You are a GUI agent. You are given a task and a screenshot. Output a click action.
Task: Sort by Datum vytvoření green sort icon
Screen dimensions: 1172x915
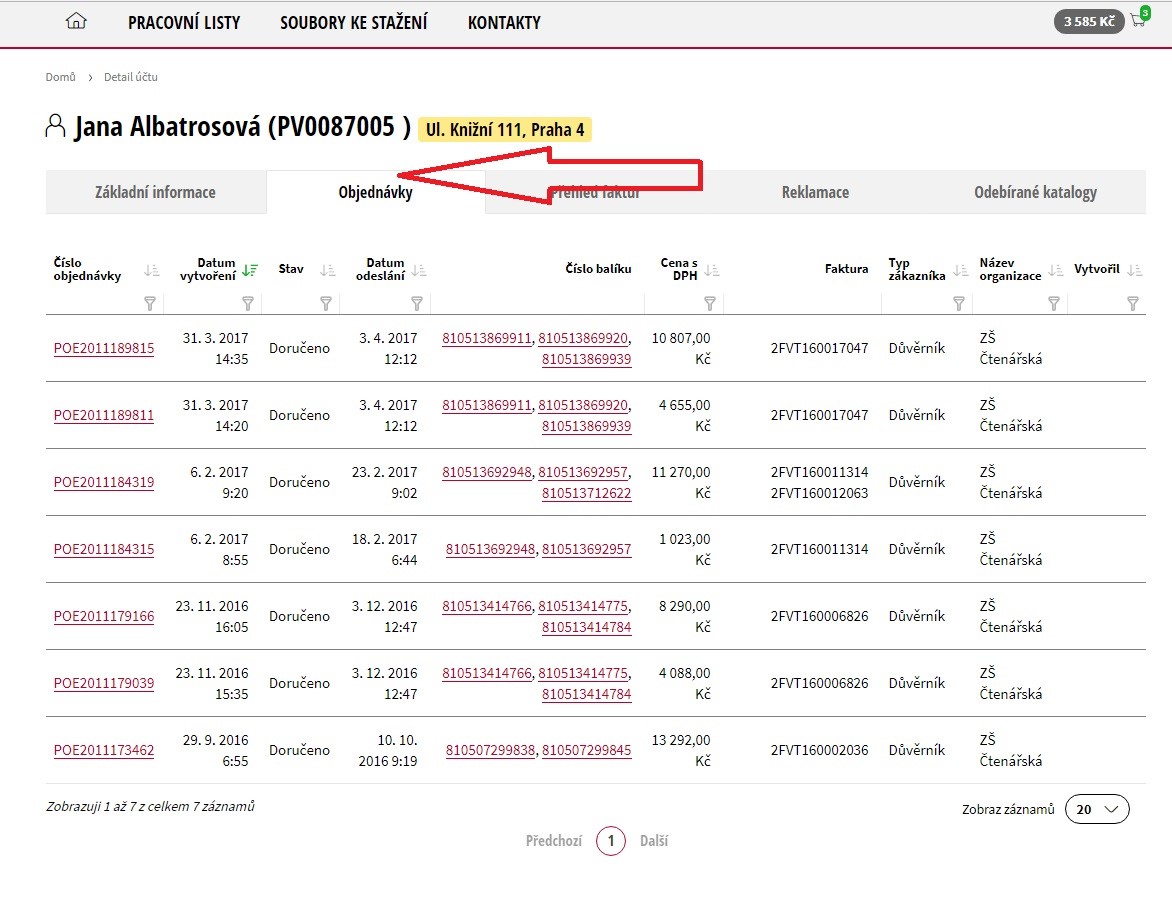click(249, 270)
